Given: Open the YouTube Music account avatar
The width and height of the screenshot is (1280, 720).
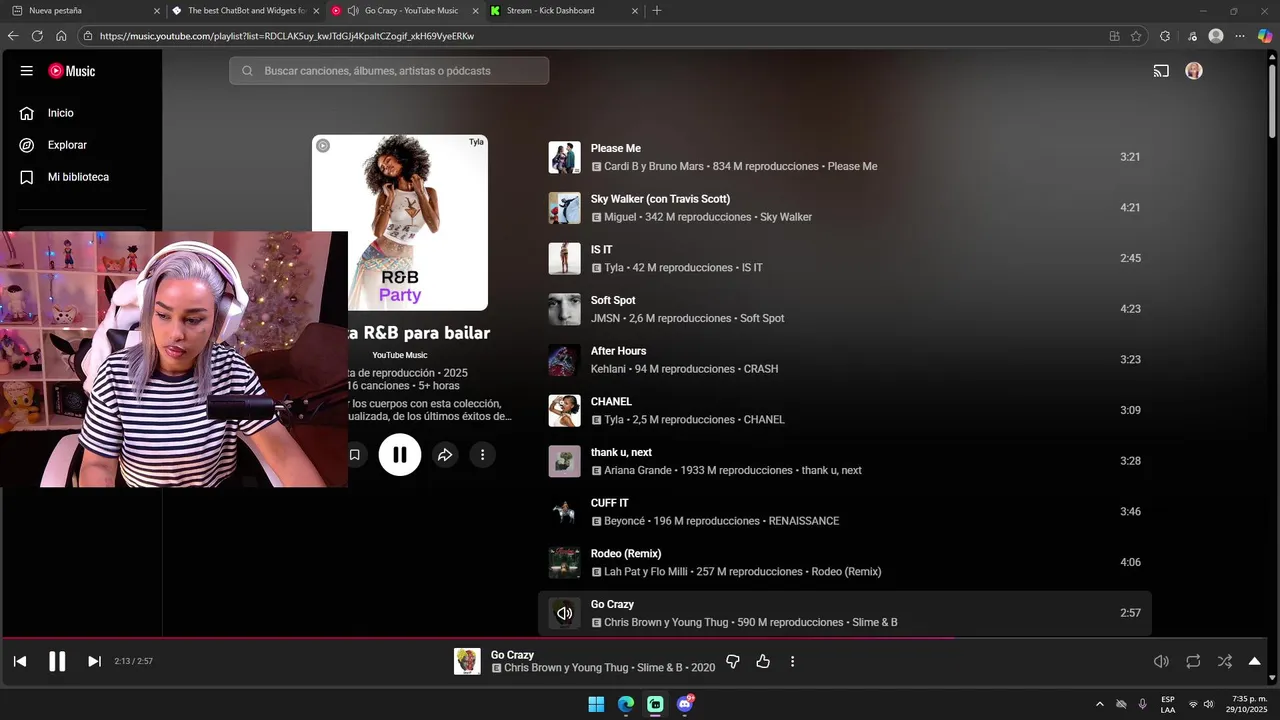Looking at the screenshot, I should point(1194,71).
